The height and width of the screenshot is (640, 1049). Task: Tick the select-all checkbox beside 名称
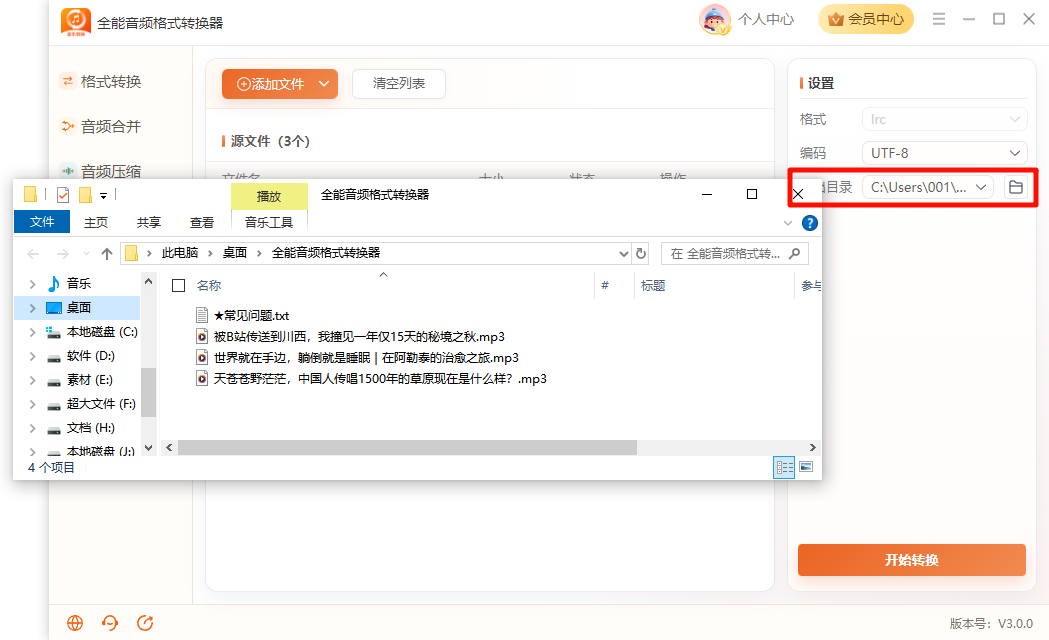click(x=179, y=286)
